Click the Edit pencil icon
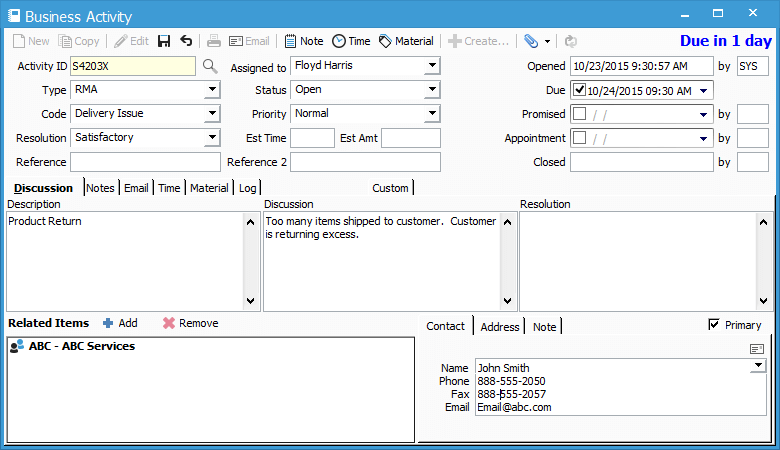Image resolution: width=780 pixels, height=450 pixels. (x=120, y=41)
